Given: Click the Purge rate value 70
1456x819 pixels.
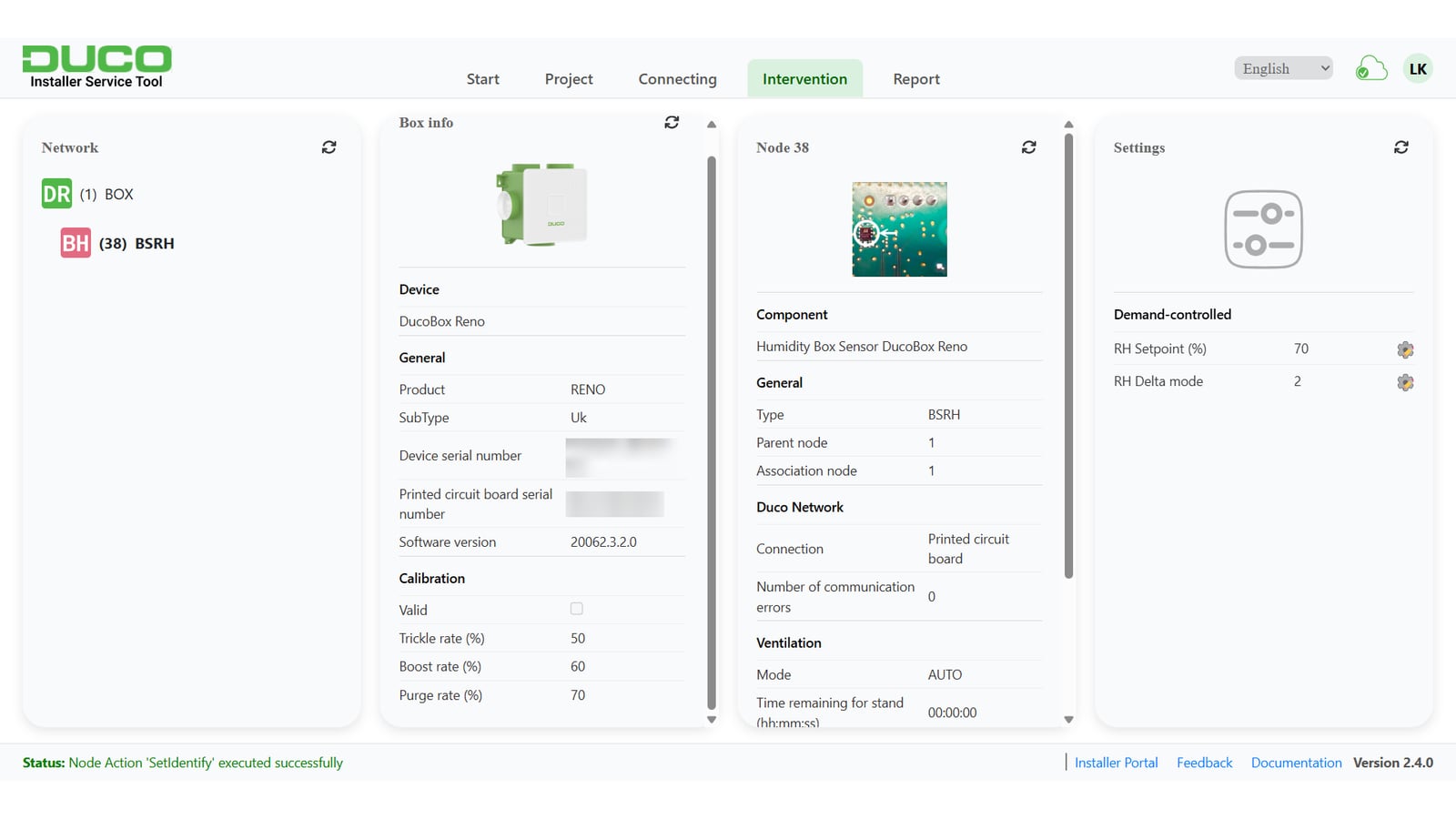Looking at the screenshot, I should 578,695.
